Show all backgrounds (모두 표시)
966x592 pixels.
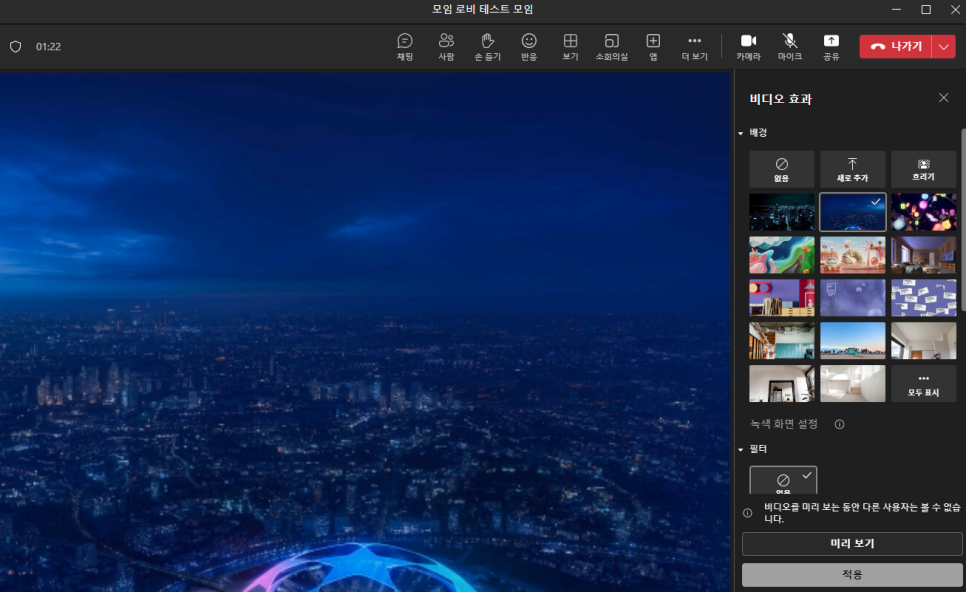(923, 383)
